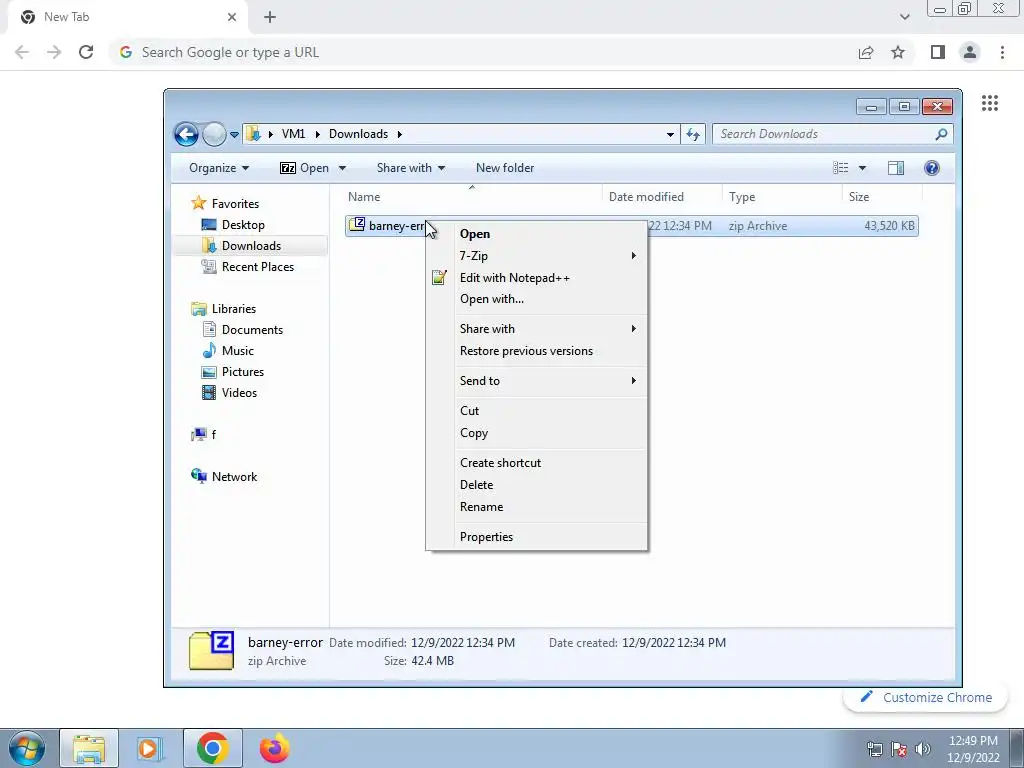Click the barney-error zip file icon

(357, 225)
